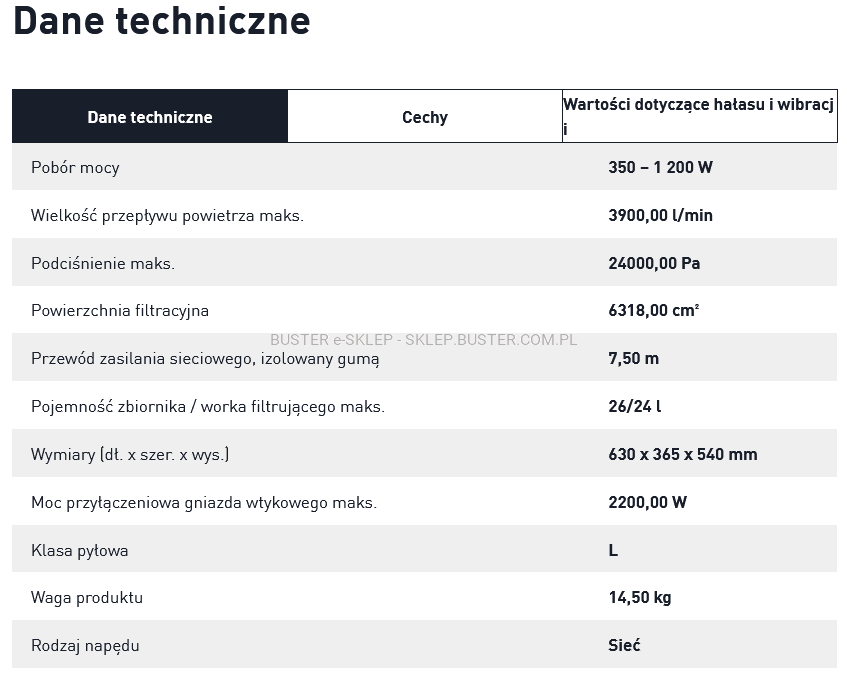This screenshot has height=678, width=847.
Task: Click the Dane techniczne page heading
Action: tap(161, 21)
